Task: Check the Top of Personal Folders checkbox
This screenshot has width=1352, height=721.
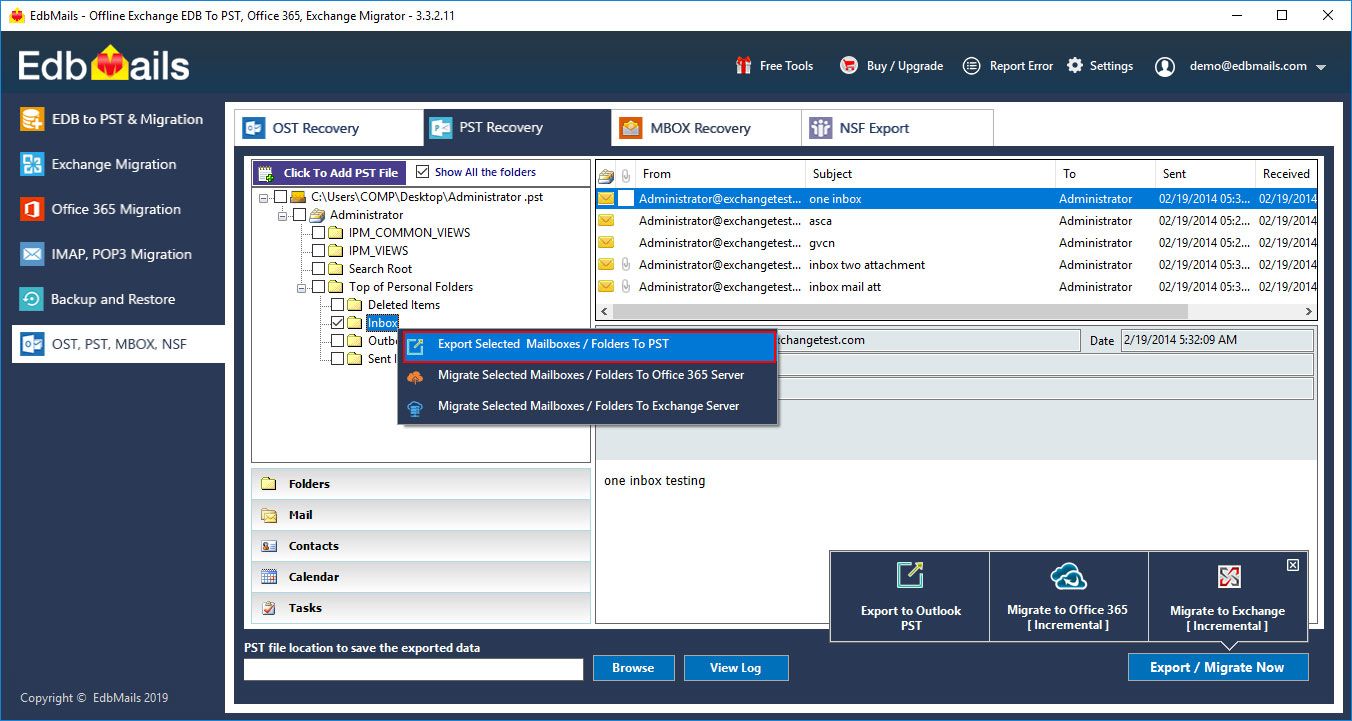Action: pyautogui.click(x=318, y=287)
